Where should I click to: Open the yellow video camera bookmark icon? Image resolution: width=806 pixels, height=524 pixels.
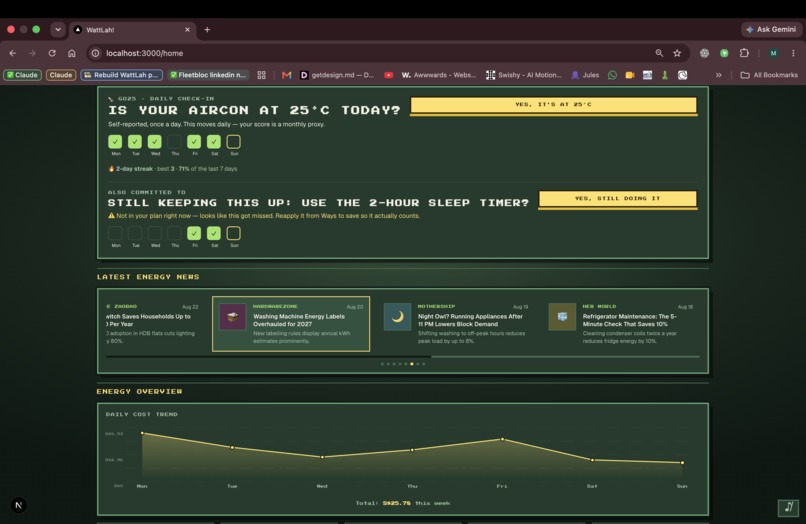point(630,75)
